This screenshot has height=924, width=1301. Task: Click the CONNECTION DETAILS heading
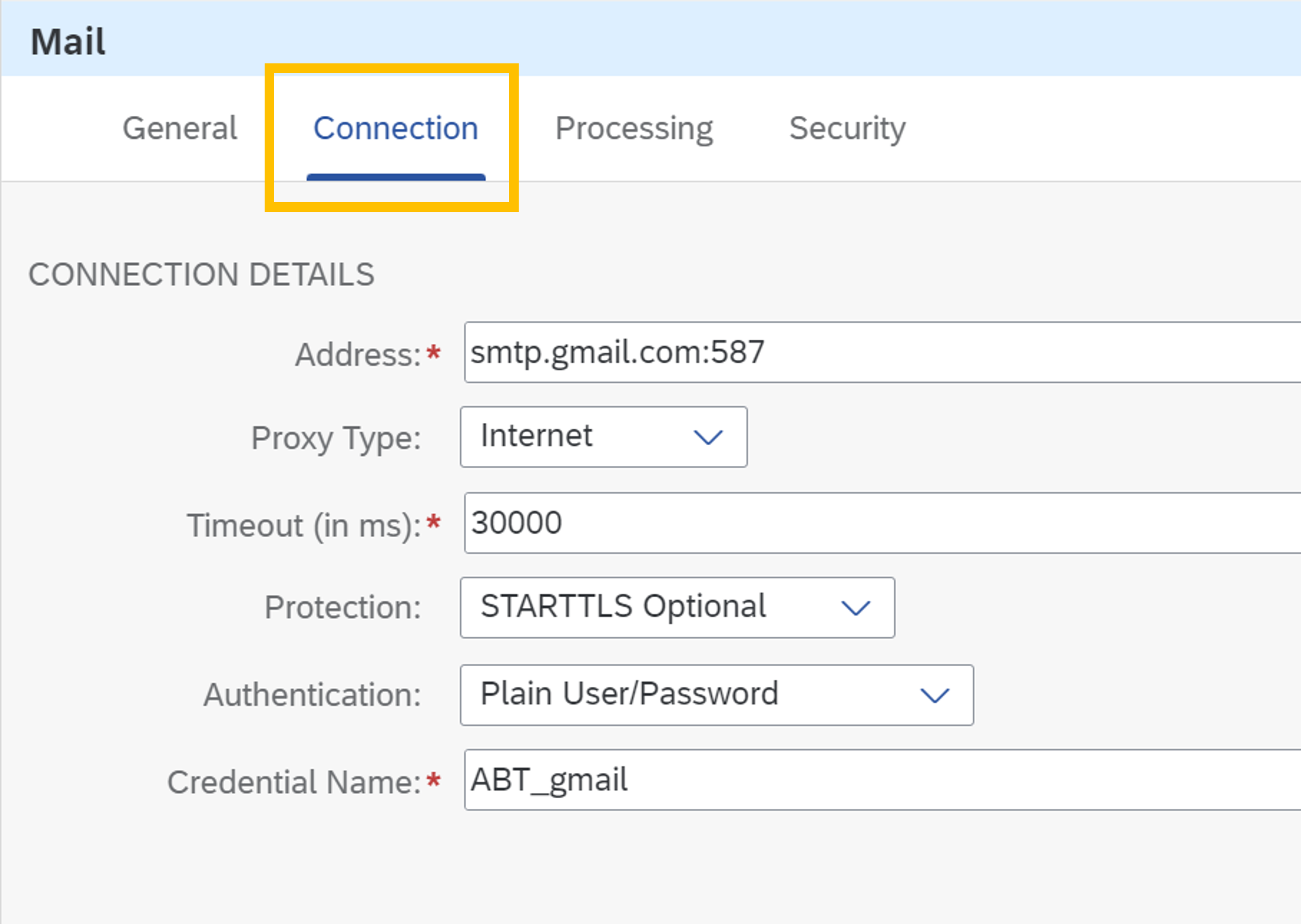point(201,274)
